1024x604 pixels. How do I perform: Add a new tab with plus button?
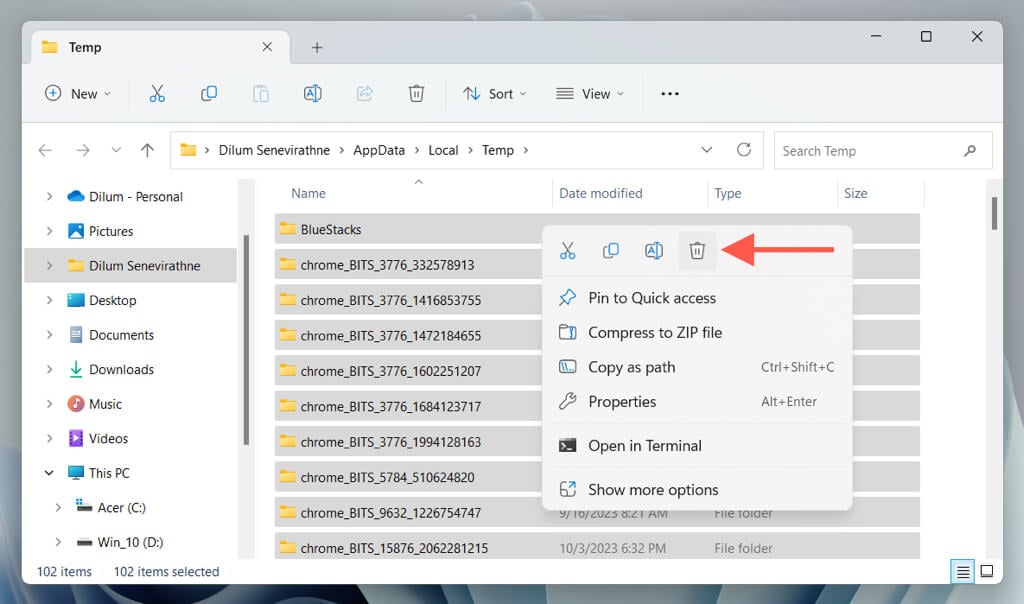pyautogui.click(x=317, y=47)
